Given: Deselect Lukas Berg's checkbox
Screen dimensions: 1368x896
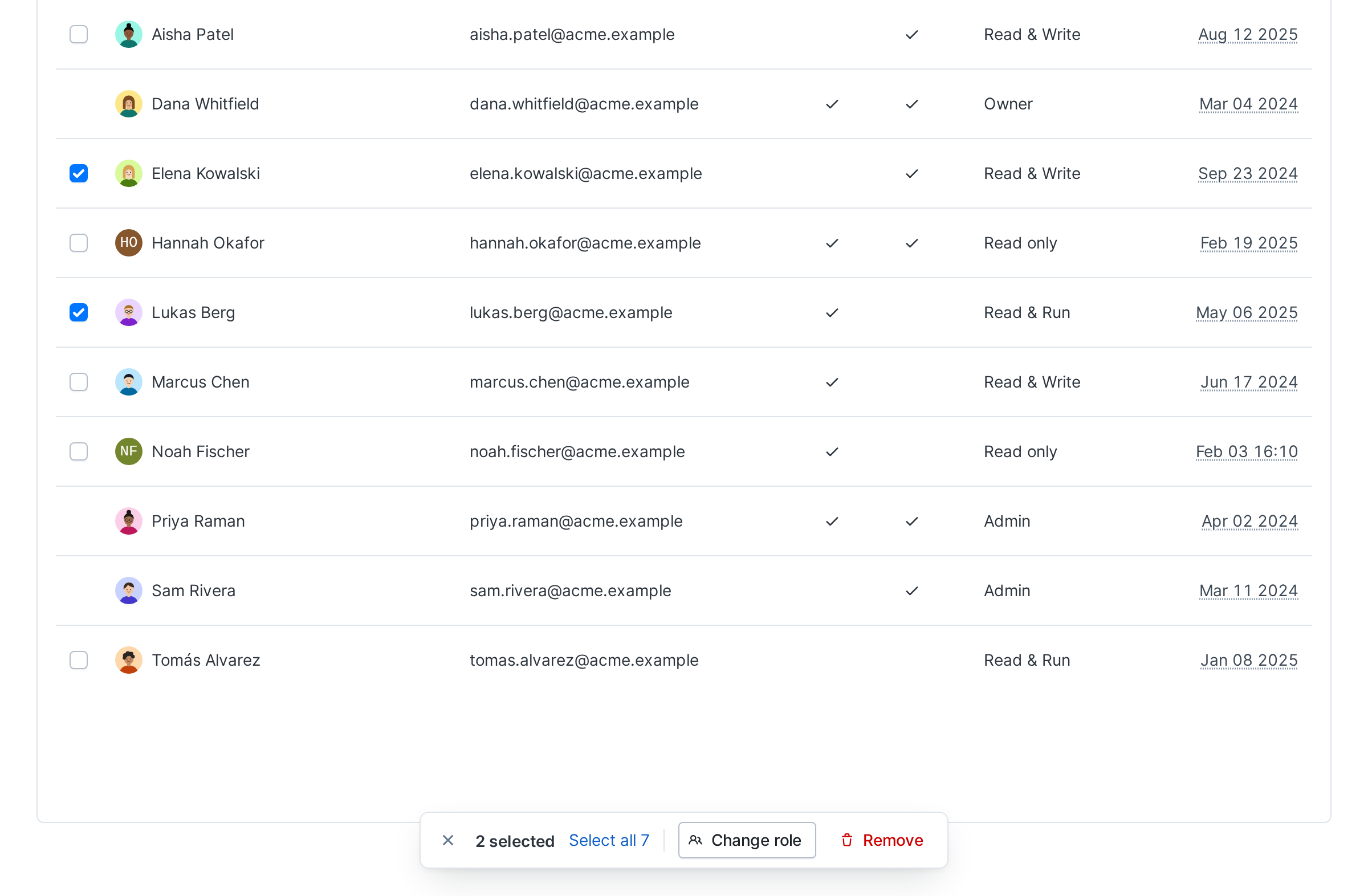Looking at the screenshot, I should point(79,313).
